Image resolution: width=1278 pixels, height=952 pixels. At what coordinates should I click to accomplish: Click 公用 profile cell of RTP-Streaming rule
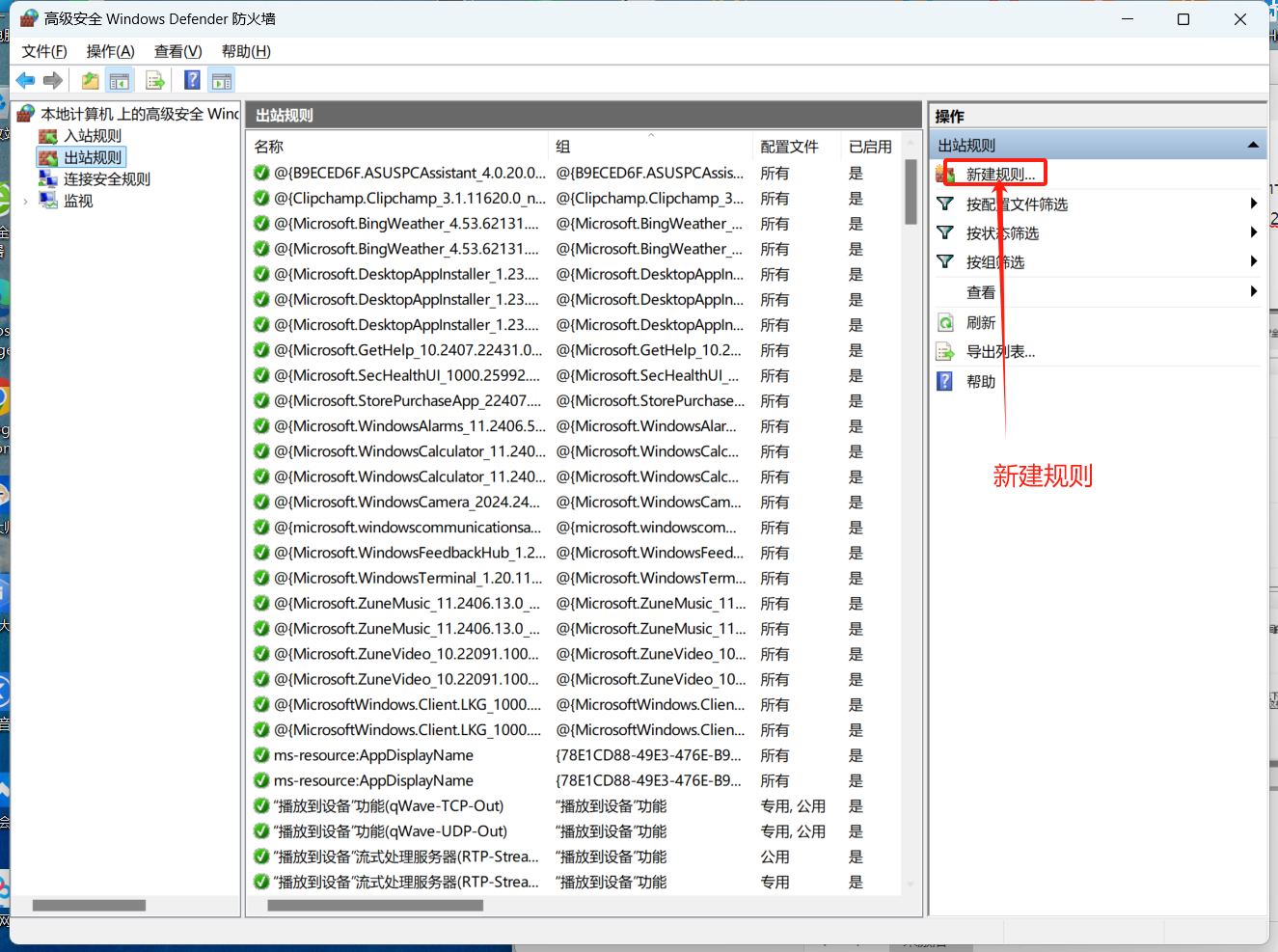click(775, 857)
